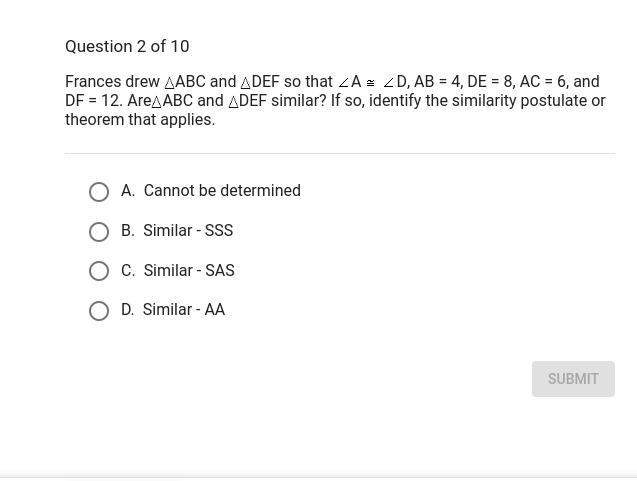637x481 pixels.
Task: Click the letter "D." answer label
Action: coord(128,310)
